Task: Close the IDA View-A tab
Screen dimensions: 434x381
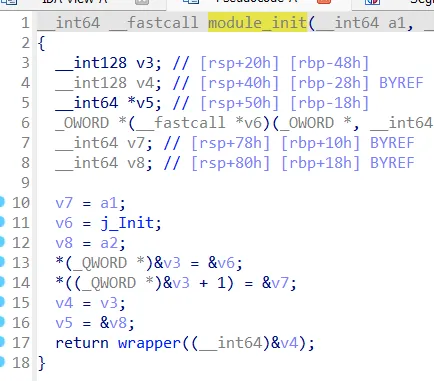Action: pyautogui.click(x=142, y=2)
